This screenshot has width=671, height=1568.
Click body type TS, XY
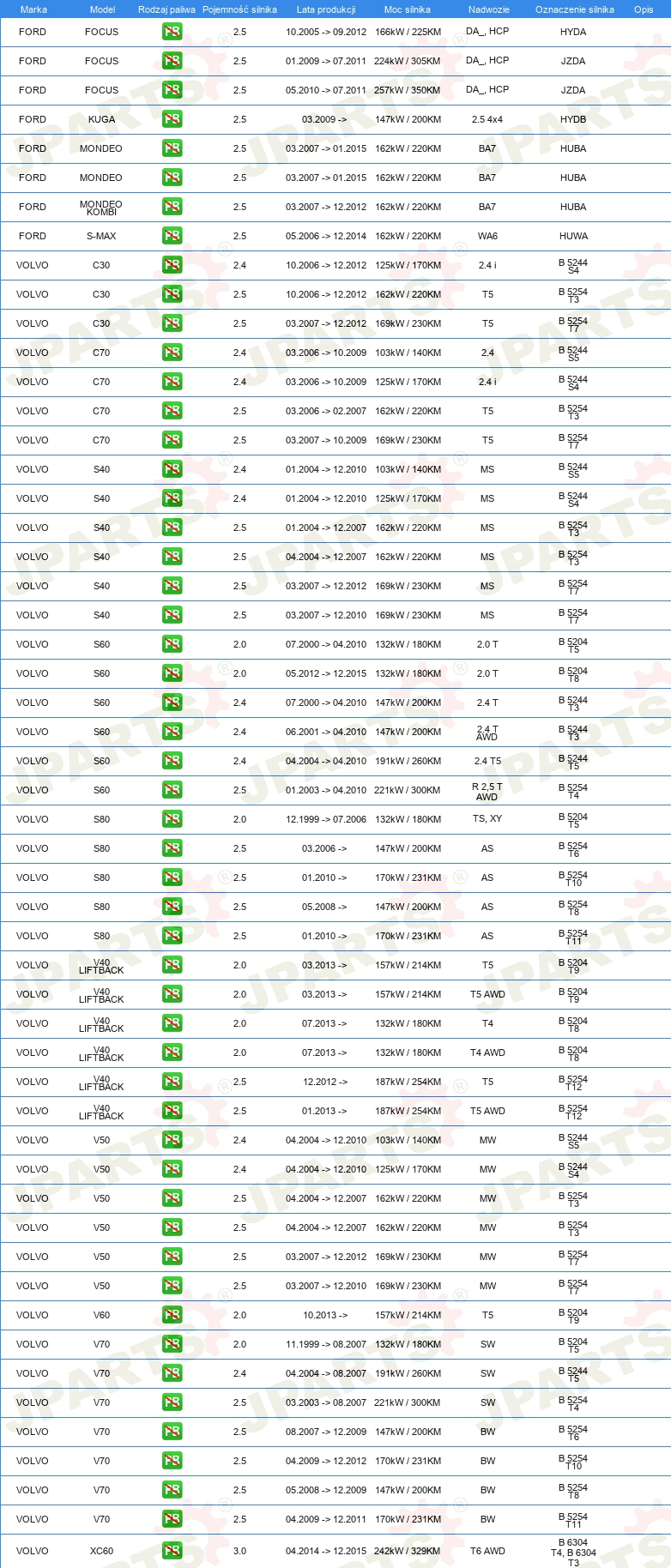487,818
